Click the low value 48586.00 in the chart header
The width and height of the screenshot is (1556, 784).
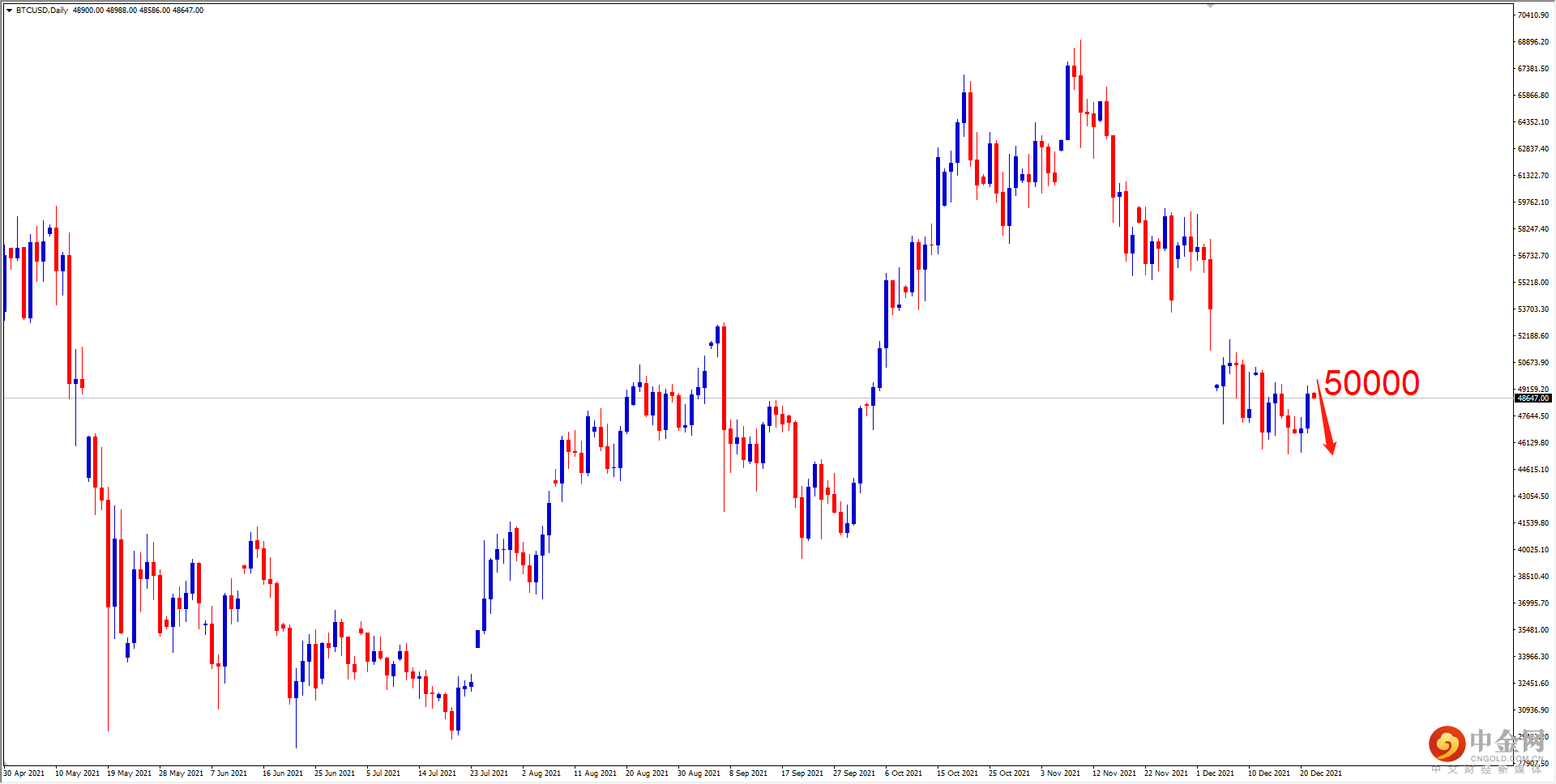pos(155,11)
